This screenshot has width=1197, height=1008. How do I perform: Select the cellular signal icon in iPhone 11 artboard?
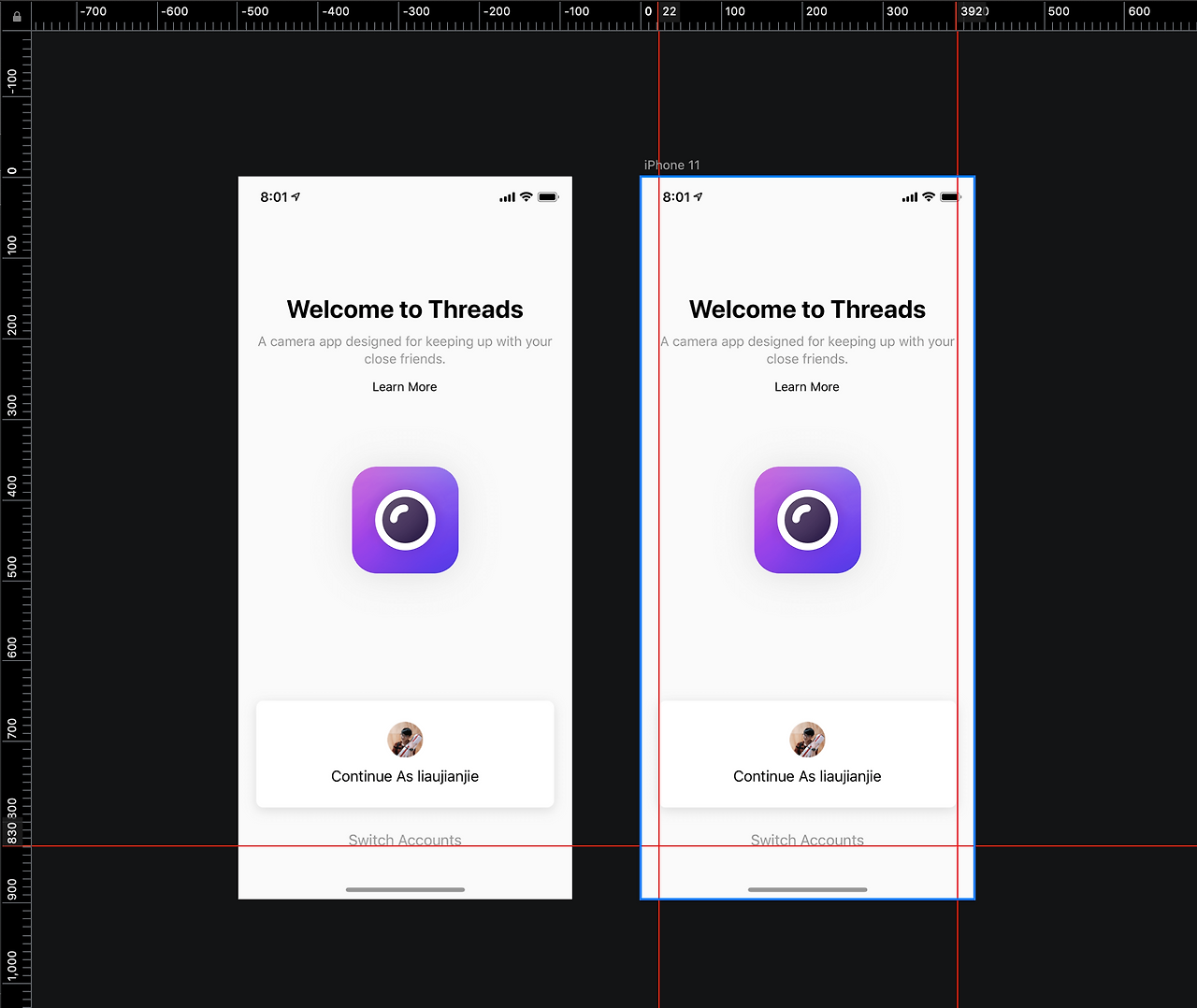(x=909, y=197)
